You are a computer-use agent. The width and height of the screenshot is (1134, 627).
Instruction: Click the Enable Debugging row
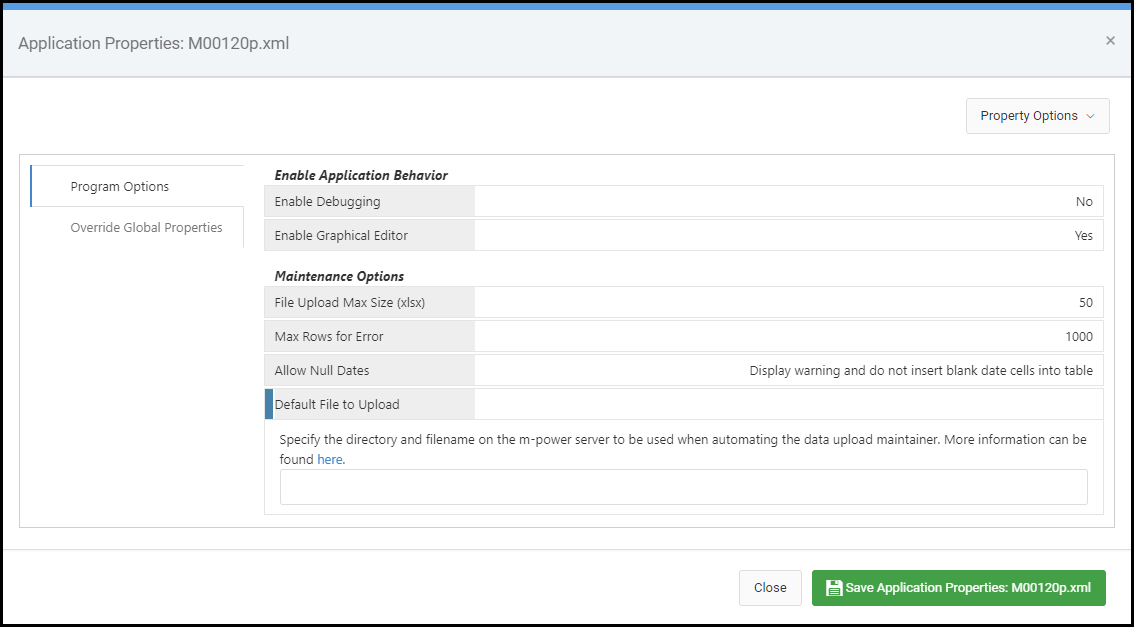tap(683, 202)
